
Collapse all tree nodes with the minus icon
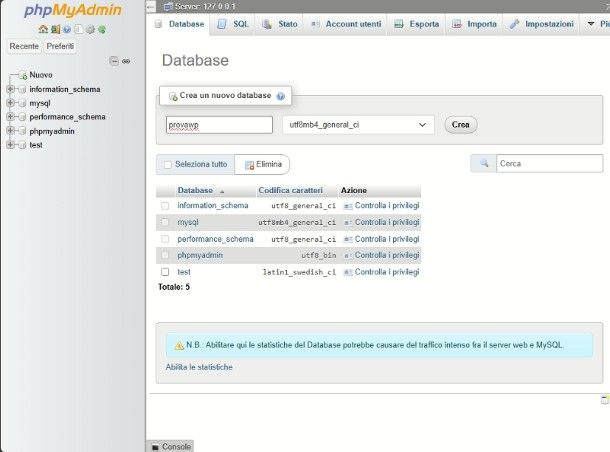(114, 61)
